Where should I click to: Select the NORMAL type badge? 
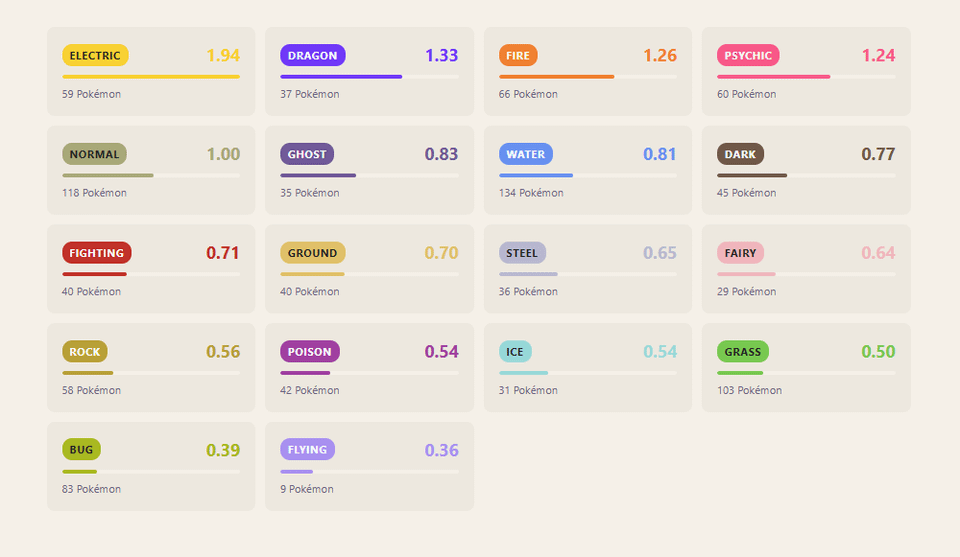coord(94,155)
